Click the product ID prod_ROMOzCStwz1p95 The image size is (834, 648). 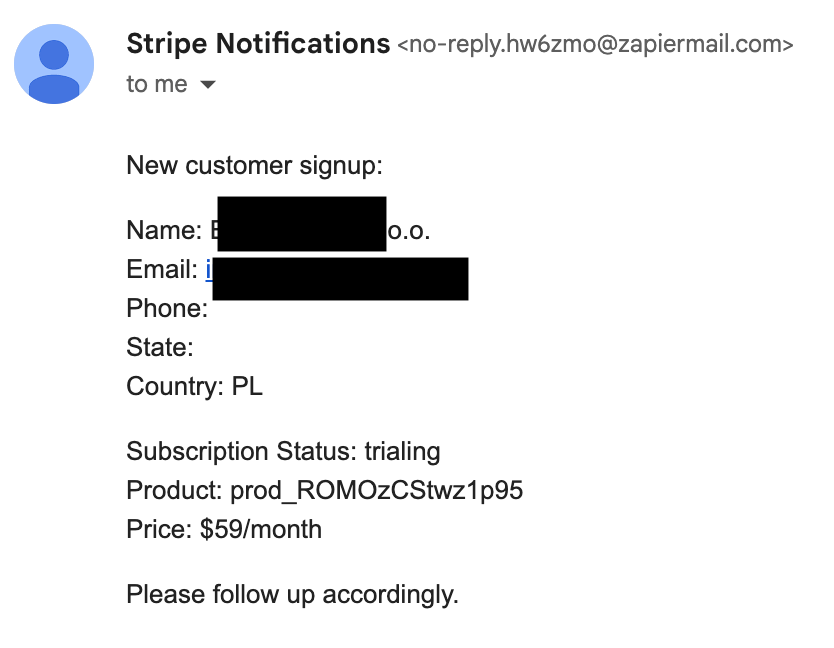click(377, 491)
